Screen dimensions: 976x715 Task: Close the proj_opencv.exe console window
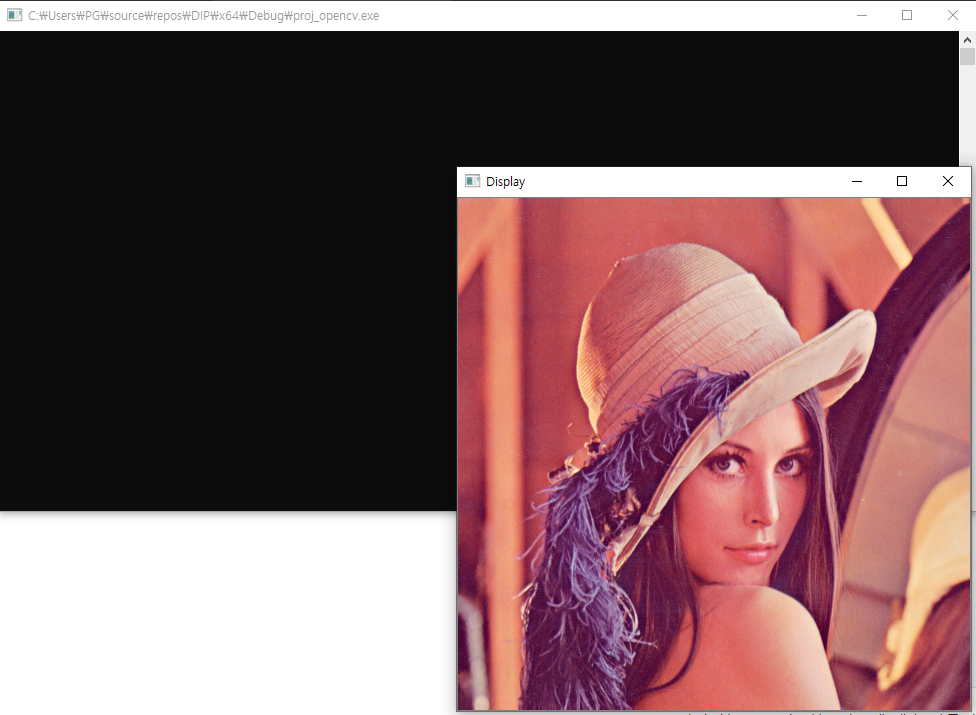coord(953,15)
